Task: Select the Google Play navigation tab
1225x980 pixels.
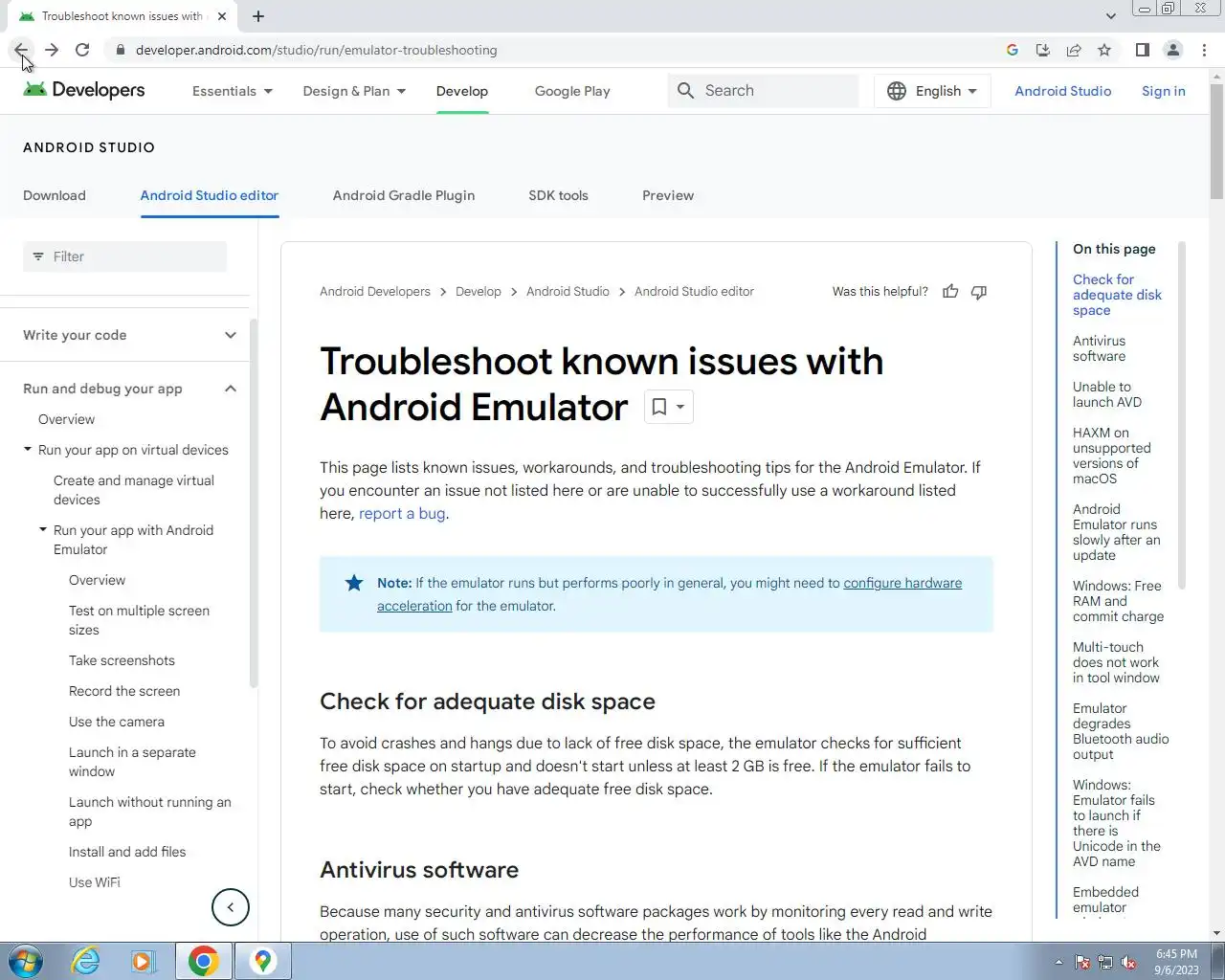Action: (x=572, y=91)
